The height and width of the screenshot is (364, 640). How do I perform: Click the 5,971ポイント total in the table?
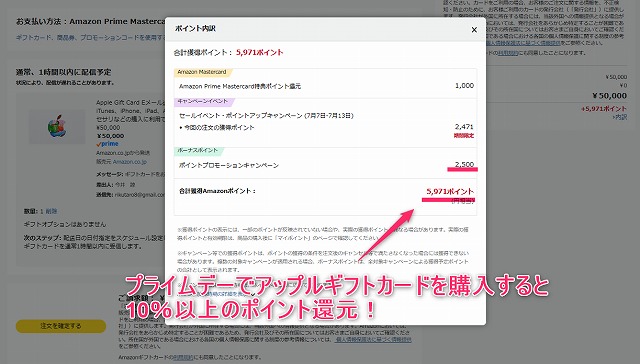coord(450,191)
